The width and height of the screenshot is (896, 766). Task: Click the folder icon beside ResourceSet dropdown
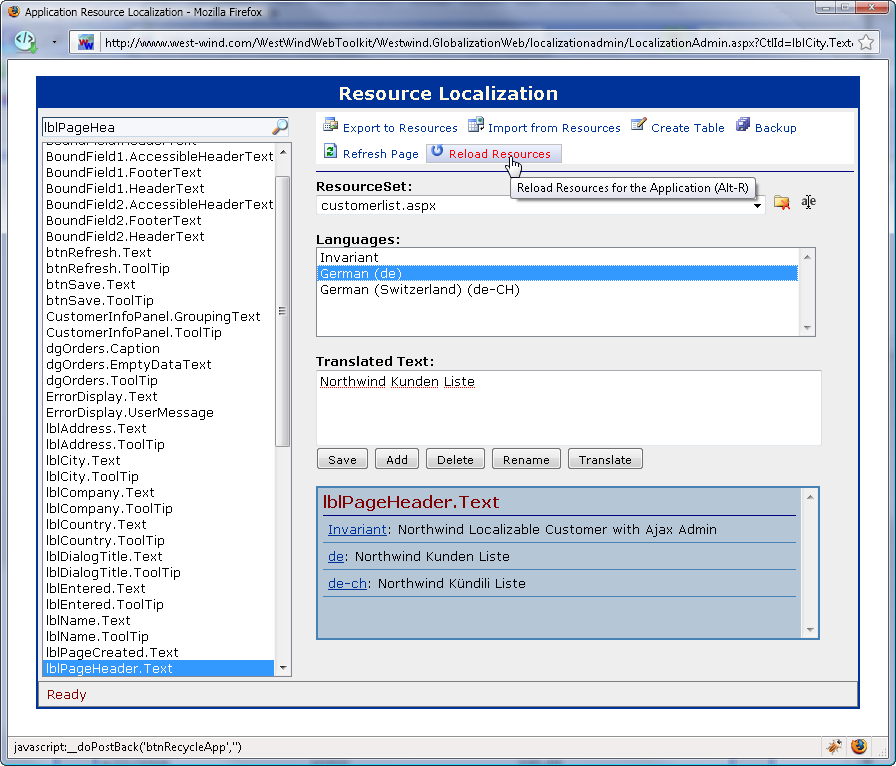(x=782, y=203)
